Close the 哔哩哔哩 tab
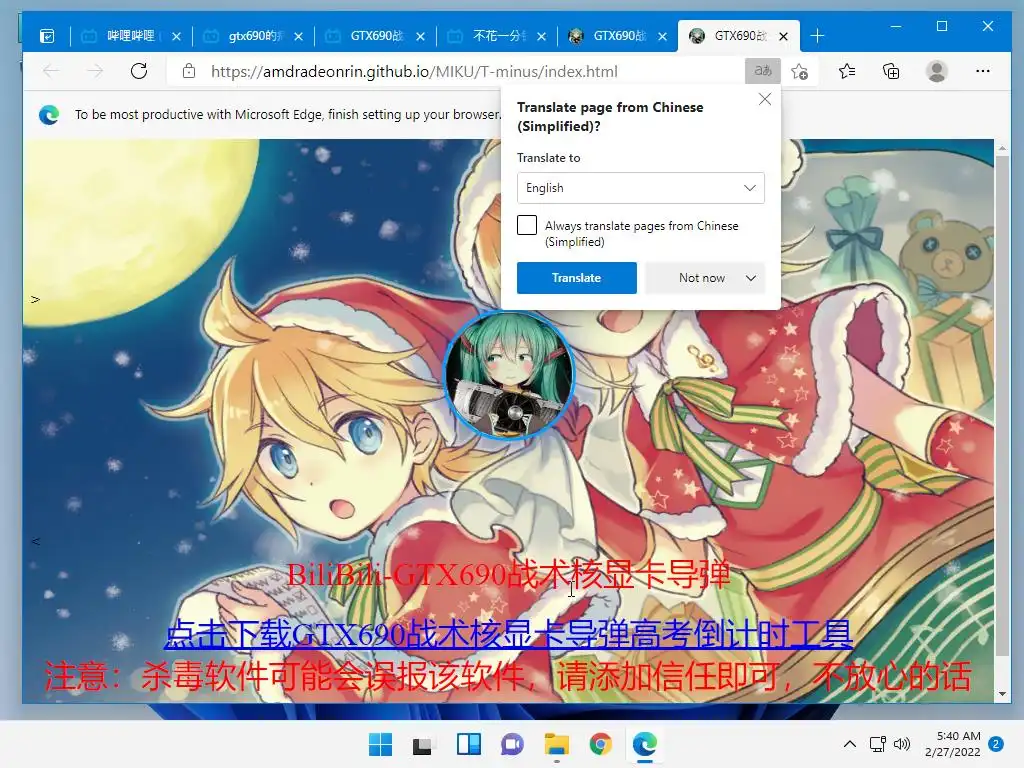The width and height of the screenshot is (1024, 768). pyautogui.click(x=176, y=37)
